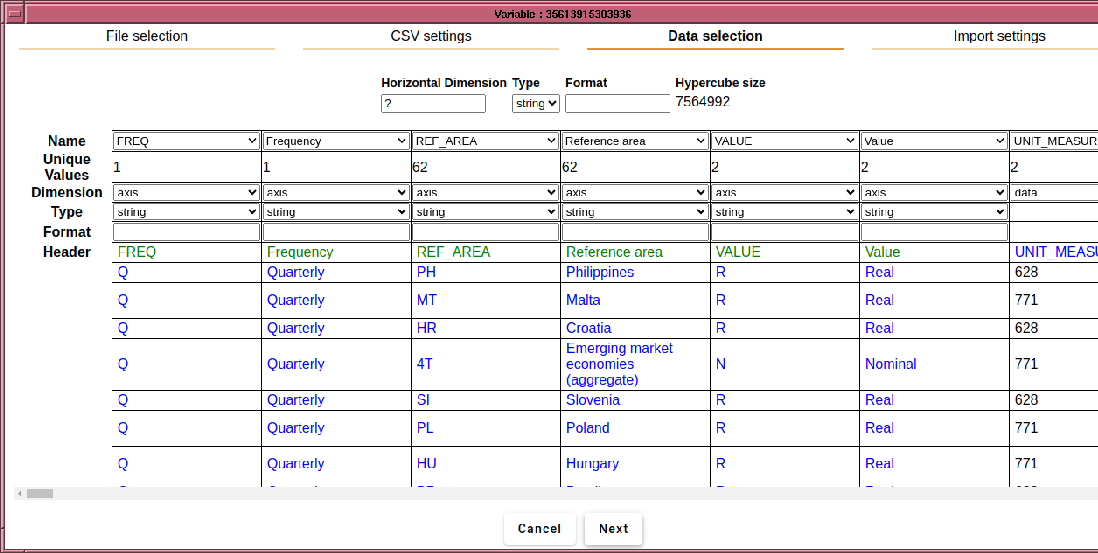The width and height of the screenshot is (1098, 553).
Task: Click Format field for Frequency column
Action: click(336, 232)
